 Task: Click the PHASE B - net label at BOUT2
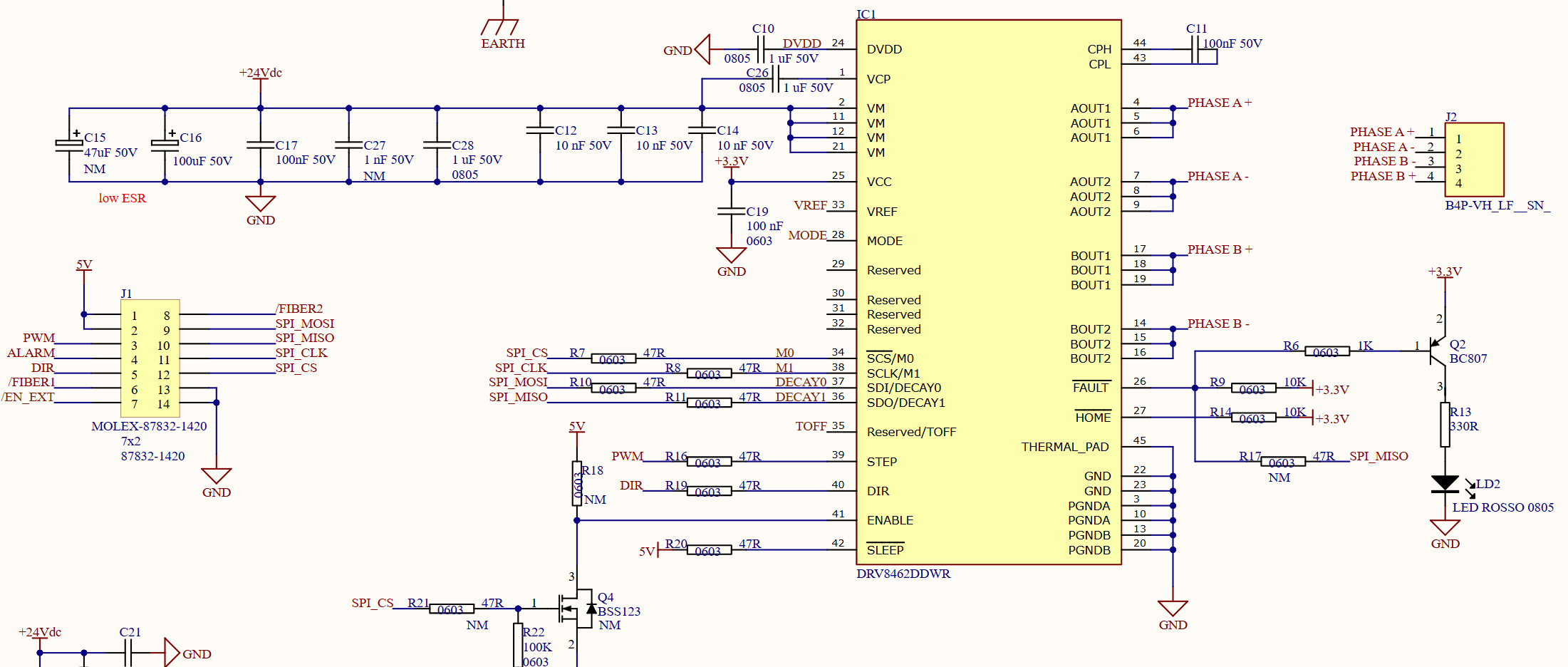(x=1218, y=324)
